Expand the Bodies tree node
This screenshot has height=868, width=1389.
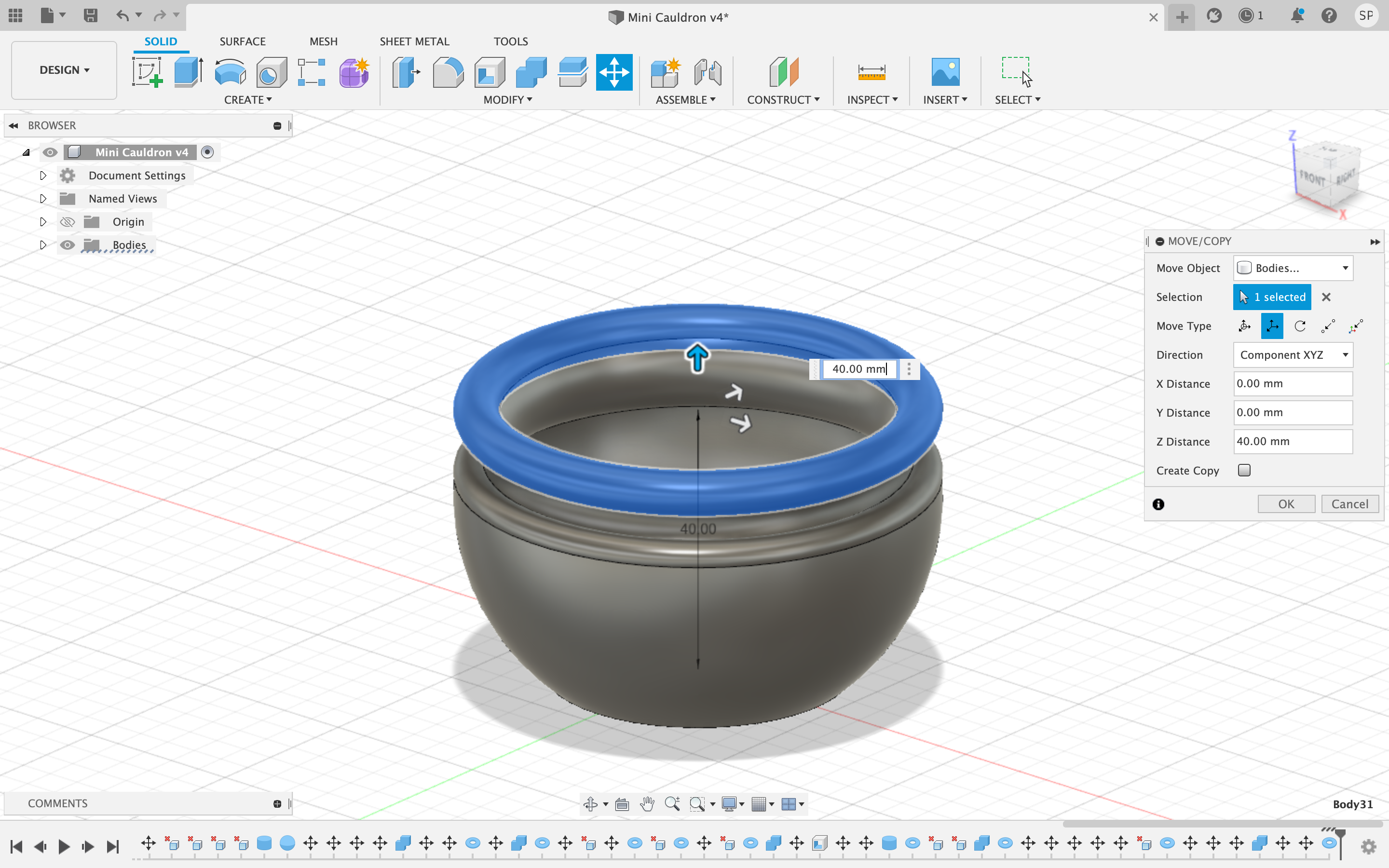pyautogui.click(x=43, y=245)
